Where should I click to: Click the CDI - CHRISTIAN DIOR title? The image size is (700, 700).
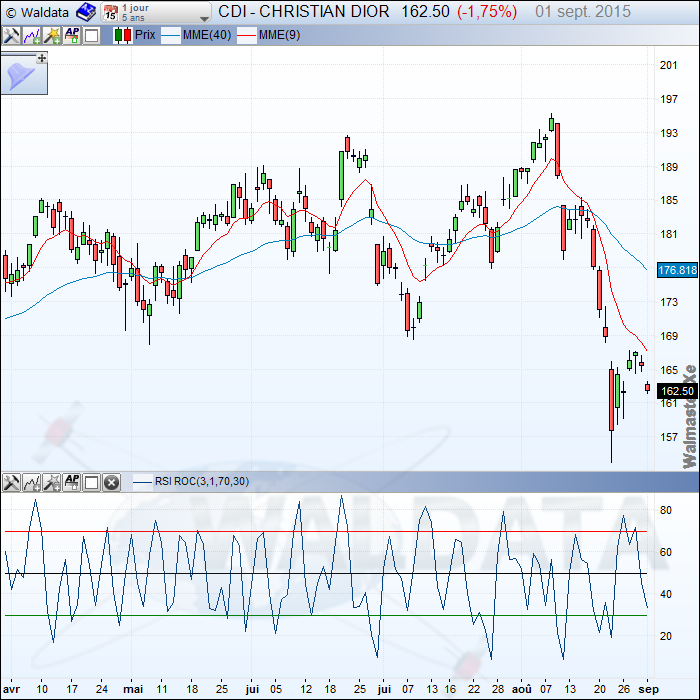click(304, 12)
